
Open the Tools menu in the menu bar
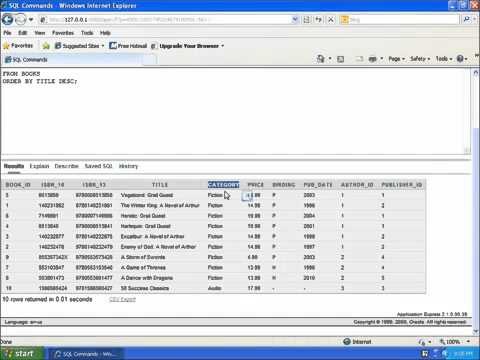[87, 33]
